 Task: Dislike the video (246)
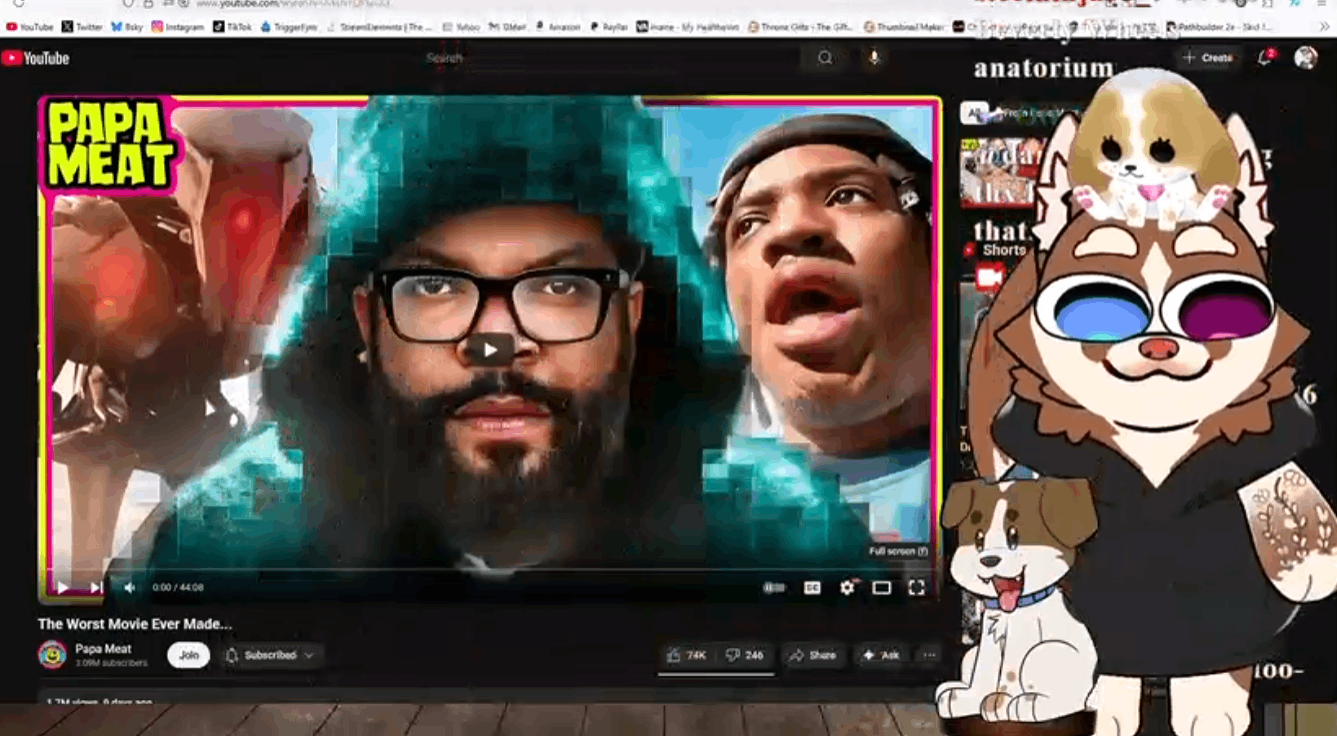(x=744, y=655)
